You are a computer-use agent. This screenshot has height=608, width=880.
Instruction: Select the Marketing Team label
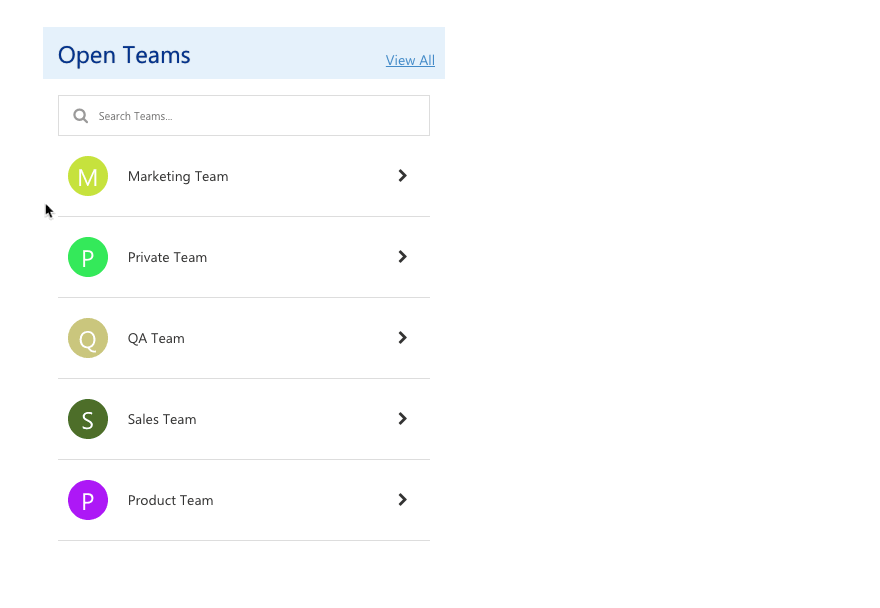(178, 177)
